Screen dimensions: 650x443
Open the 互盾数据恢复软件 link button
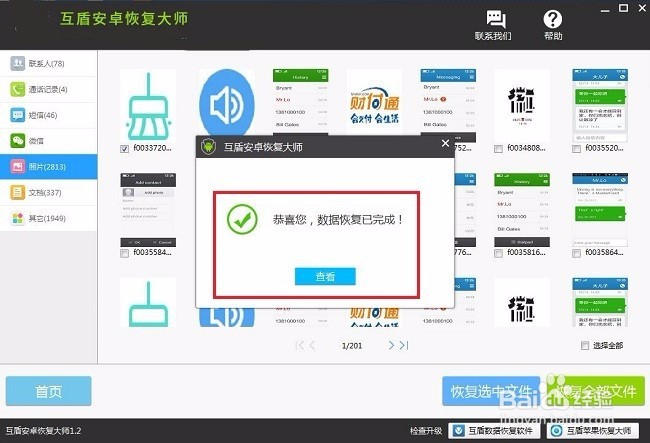click(x=494, y=431)
